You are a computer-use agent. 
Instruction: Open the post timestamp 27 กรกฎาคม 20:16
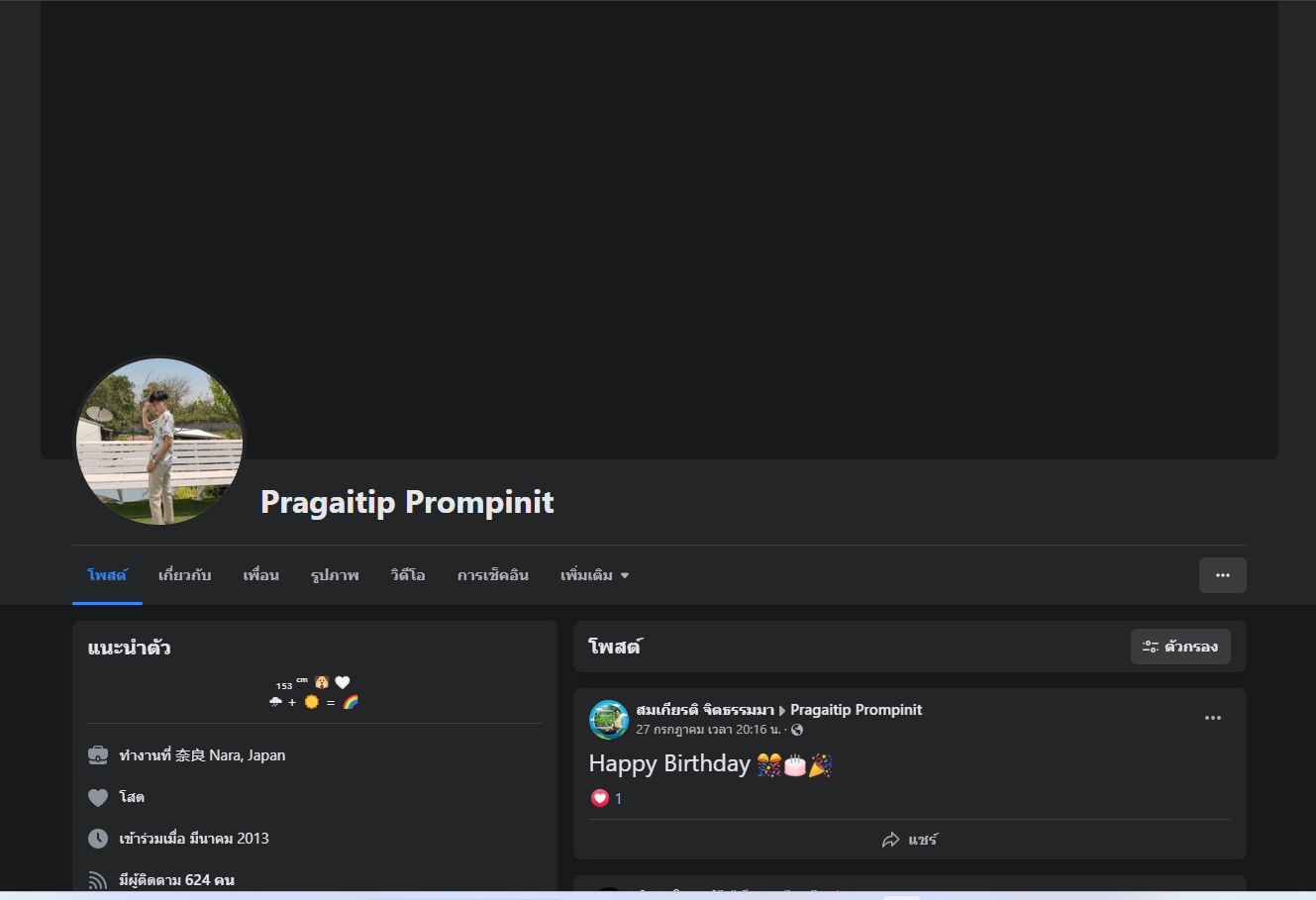tap(708, 730)
